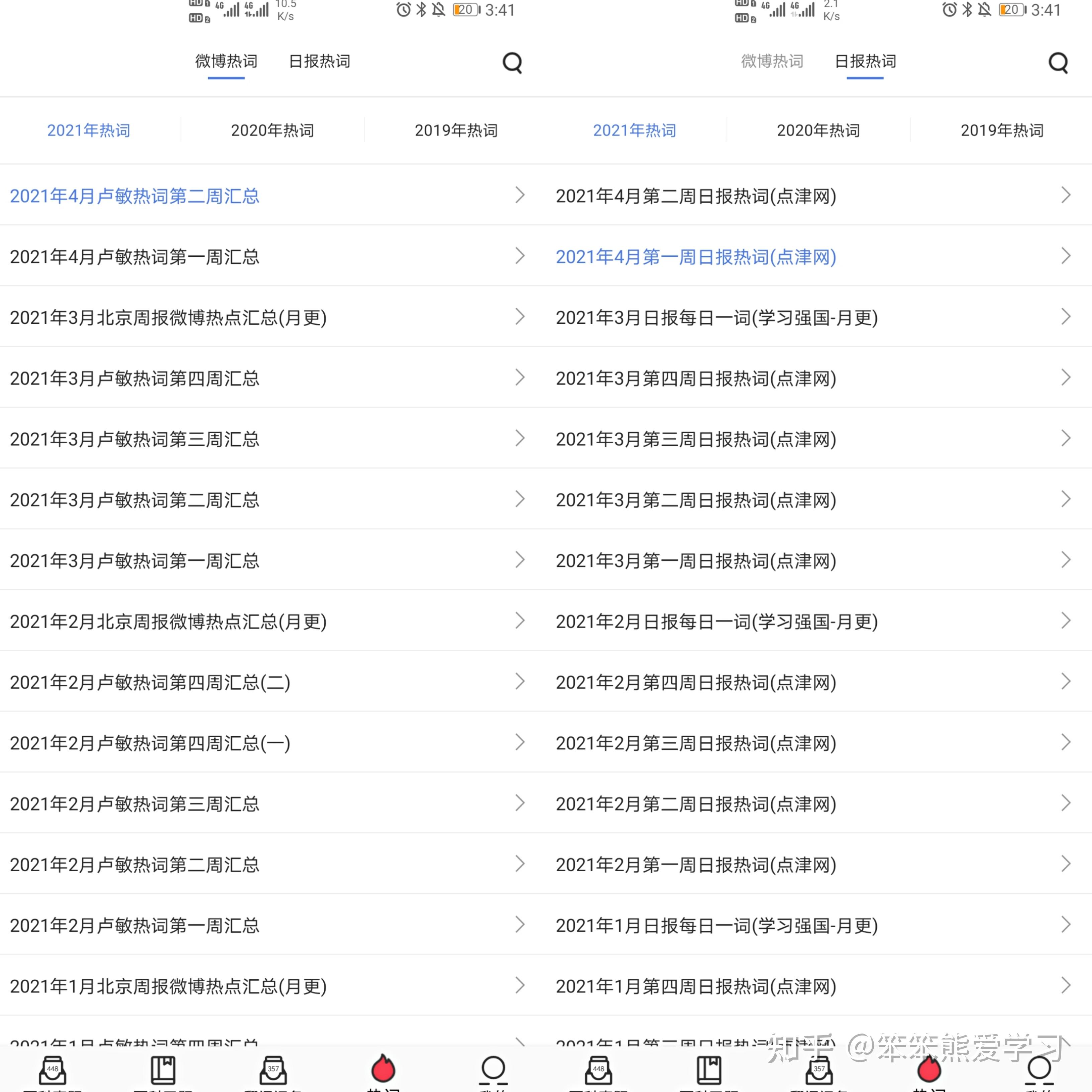This screenshot has height=1092, width=1092.
Task: Tap the 448 badge icon in the right bottom bar
Action: point(598,1069)
